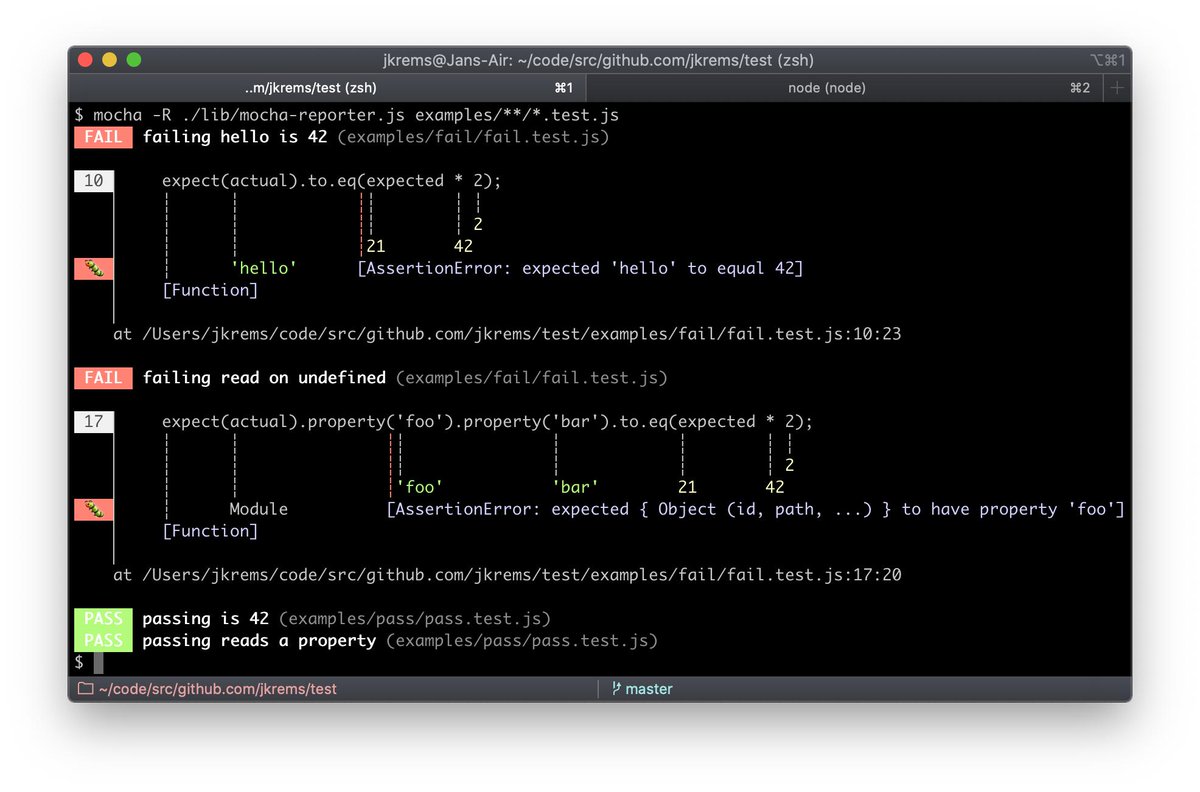Click the line number 17 marker
This screenshot has width=1200, height=792.
[x=94, y=422]
